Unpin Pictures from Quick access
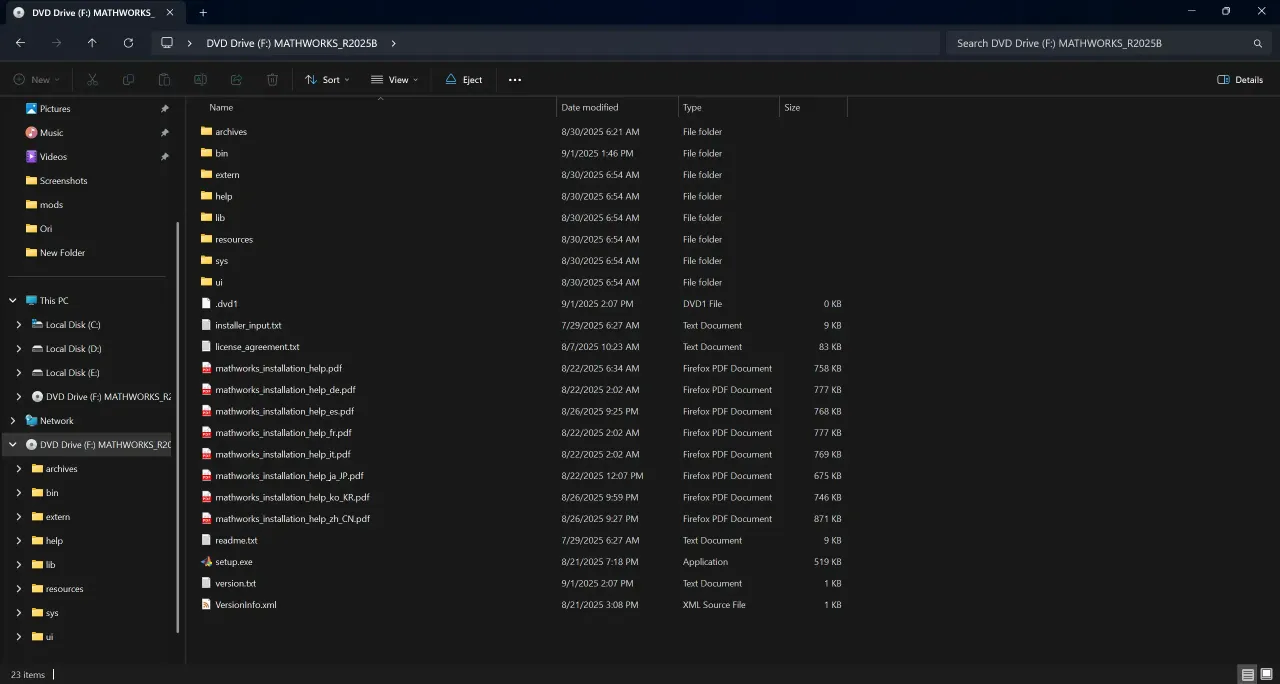Screen dimensions: 1280x684 [x=165, y=109]
